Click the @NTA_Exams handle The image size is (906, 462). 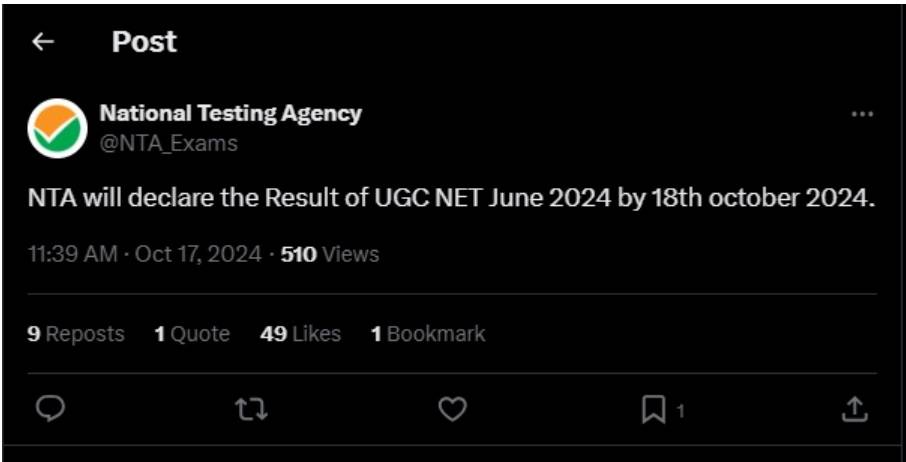pyautogui.click(x=168, y=143)
